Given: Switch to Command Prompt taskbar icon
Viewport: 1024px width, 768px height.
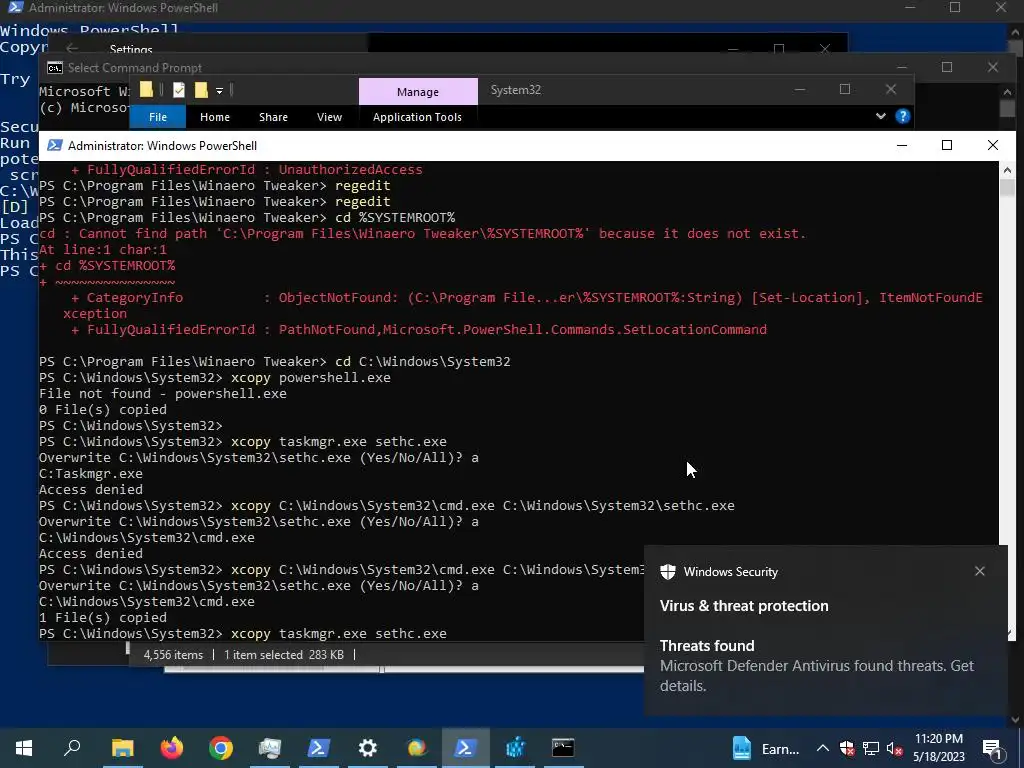Looking at the screenshot, I should tap(563, 748).
